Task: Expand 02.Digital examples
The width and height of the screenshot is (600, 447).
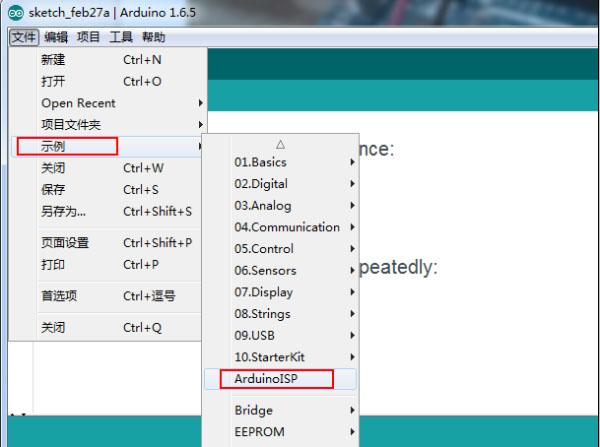Action: click(x=280, y=184)
